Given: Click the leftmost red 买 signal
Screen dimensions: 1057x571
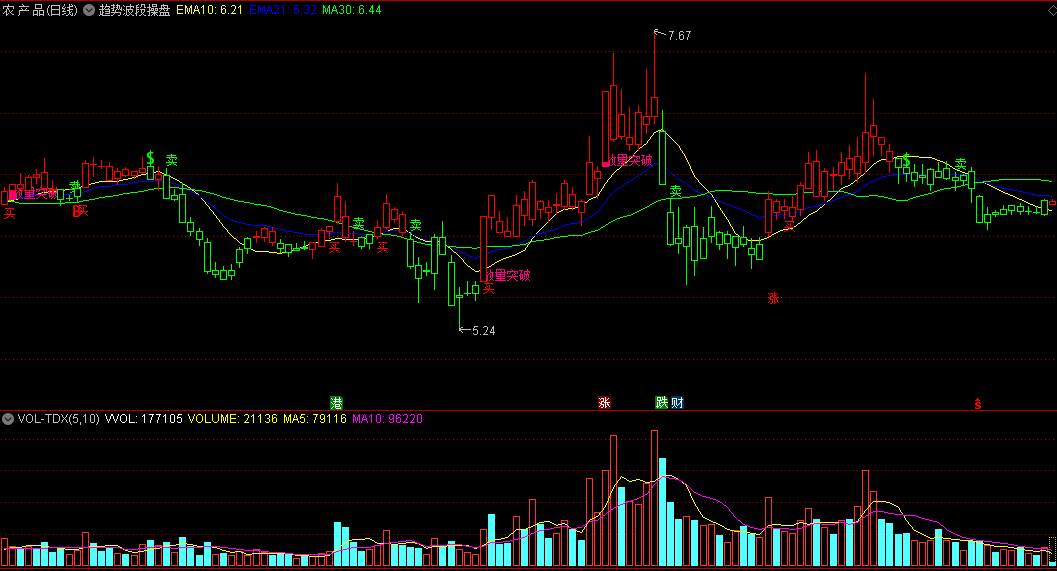Looking at the screenshot, I should tap(9, 214).
